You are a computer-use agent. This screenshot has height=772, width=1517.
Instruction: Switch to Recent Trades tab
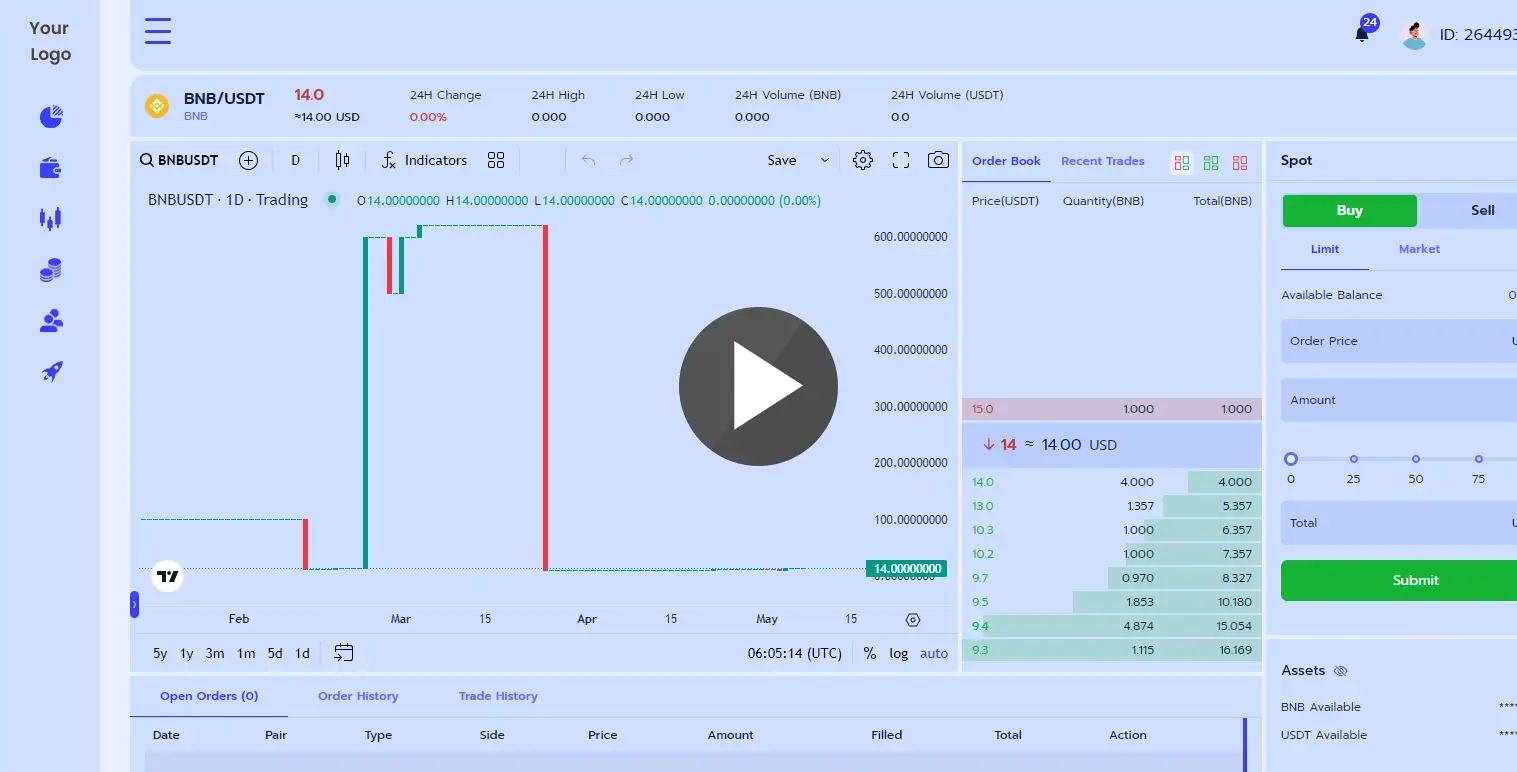(1103, 161)
